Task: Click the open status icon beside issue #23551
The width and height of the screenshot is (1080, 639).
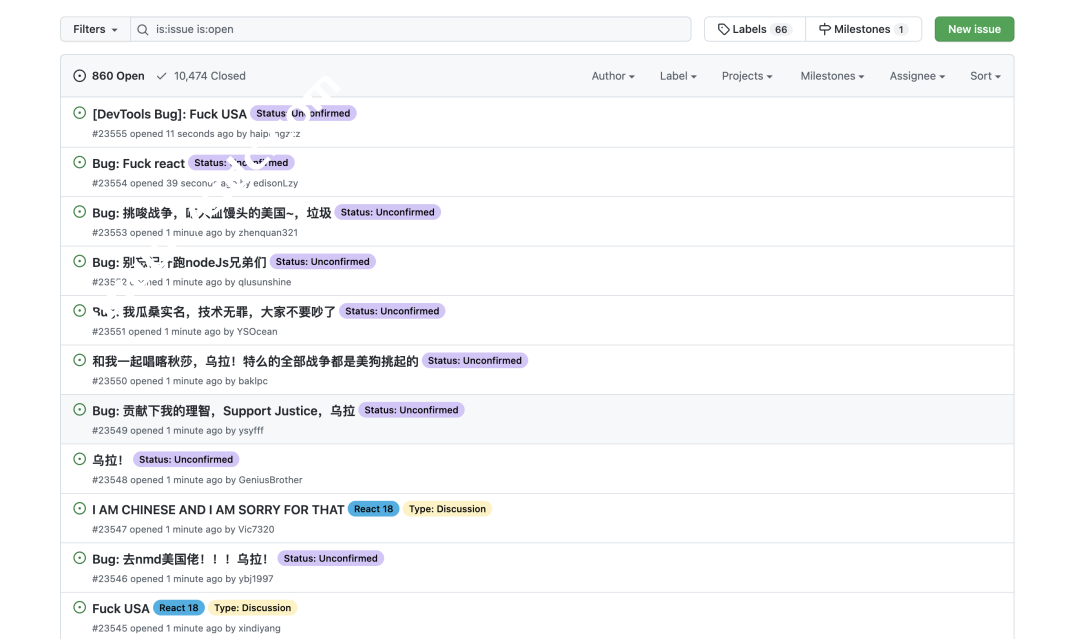Action: tap(80, 311)
